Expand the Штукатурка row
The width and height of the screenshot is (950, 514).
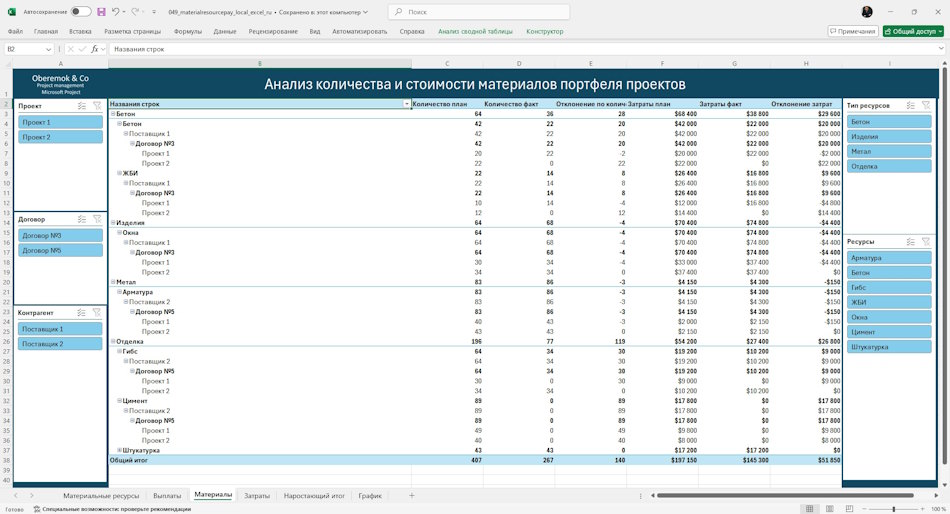point(119,450)
